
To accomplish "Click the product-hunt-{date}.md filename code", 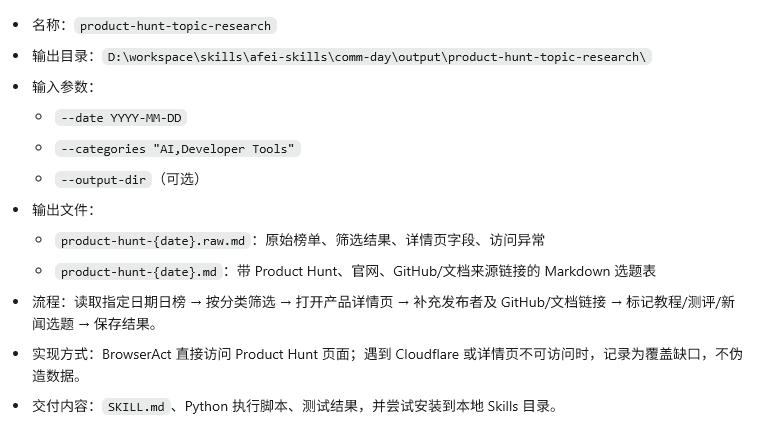I will pyautogui.click(x=138, y=272).
